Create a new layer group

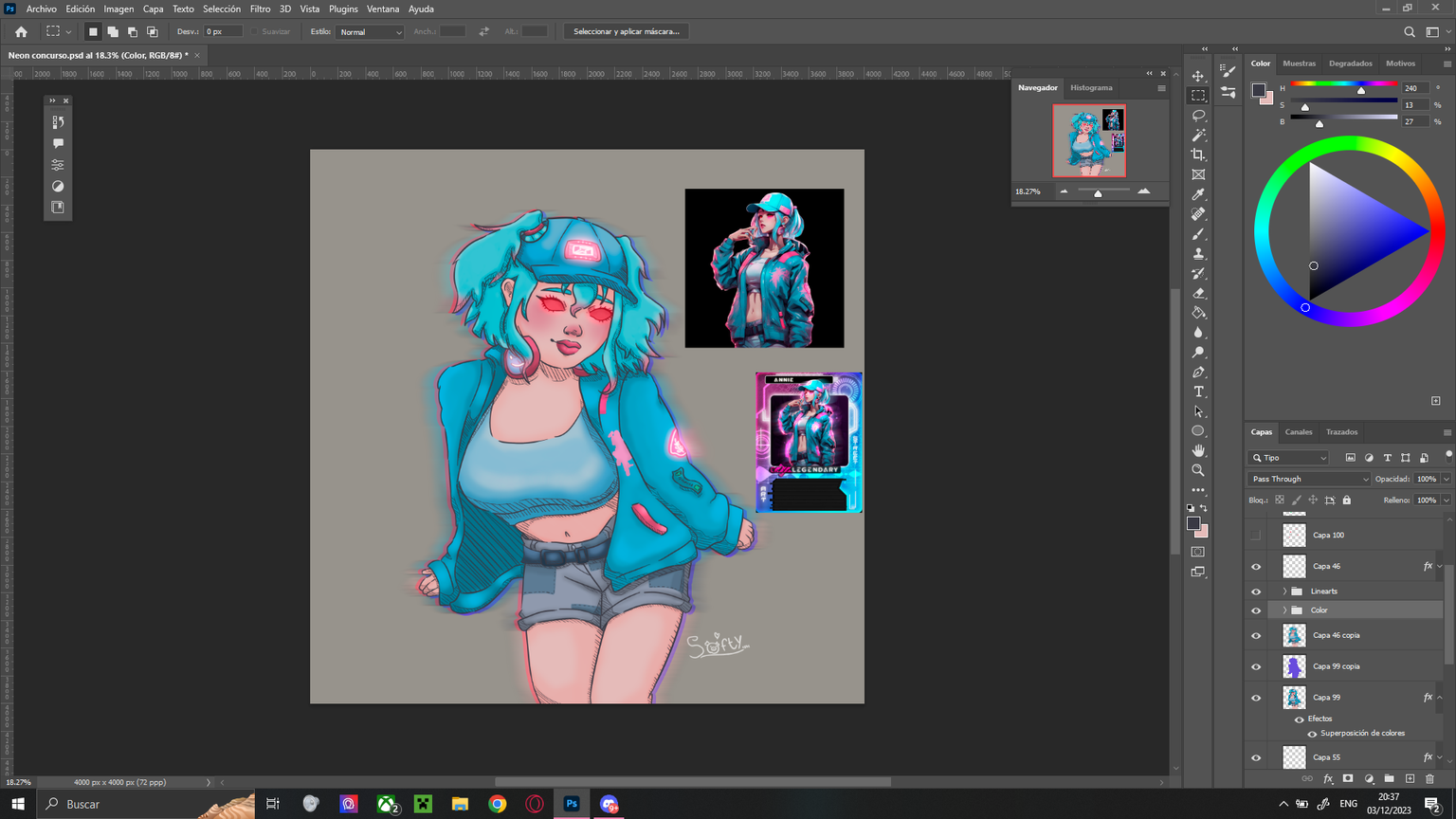point(1389,779)
